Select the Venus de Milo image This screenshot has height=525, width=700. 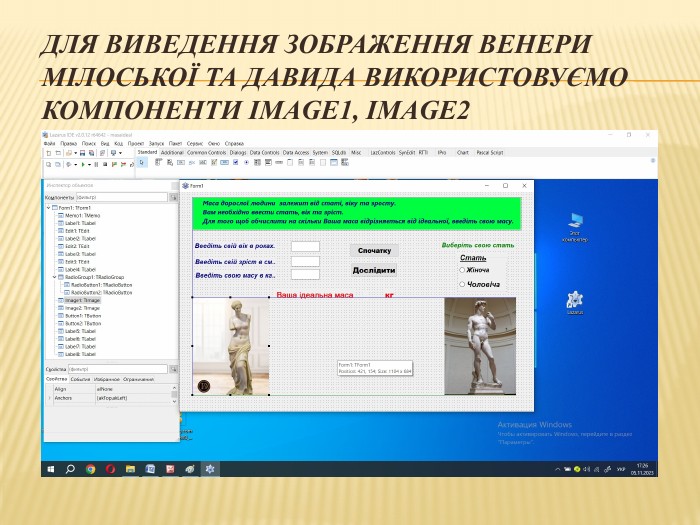[231, 346]
